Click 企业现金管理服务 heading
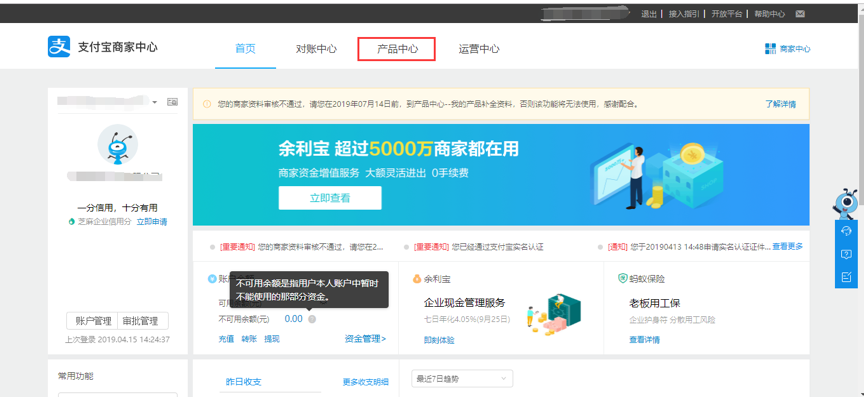Screen dimensions: 864x397 pyautogui.click(x=465, y=303)
